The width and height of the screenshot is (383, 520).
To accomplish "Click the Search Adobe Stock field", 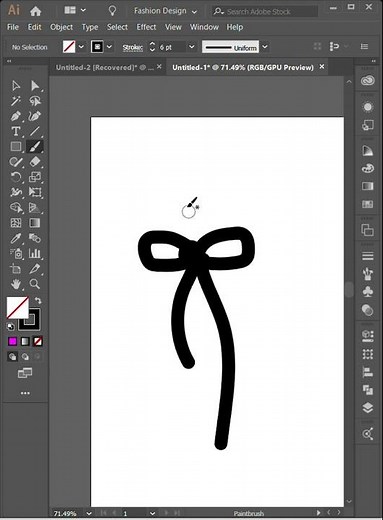I will point(265,12).
